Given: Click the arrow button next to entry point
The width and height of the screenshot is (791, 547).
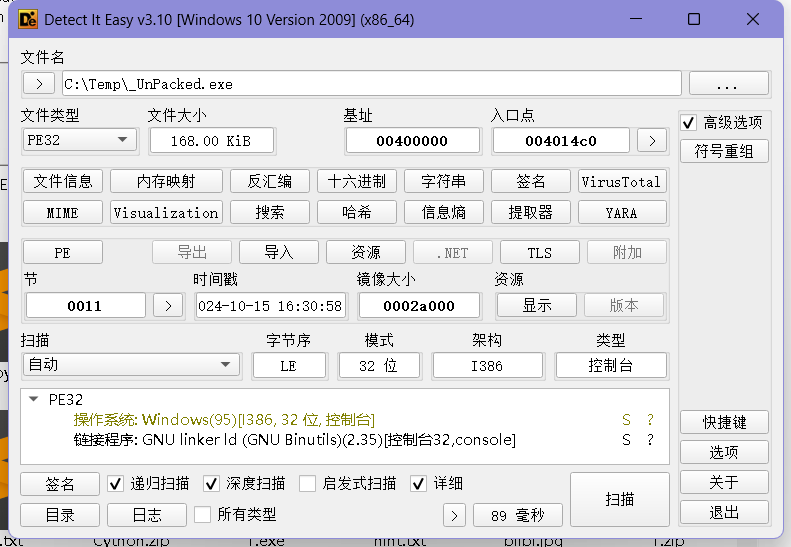Looking at the screenshot, I should [652, 141].
